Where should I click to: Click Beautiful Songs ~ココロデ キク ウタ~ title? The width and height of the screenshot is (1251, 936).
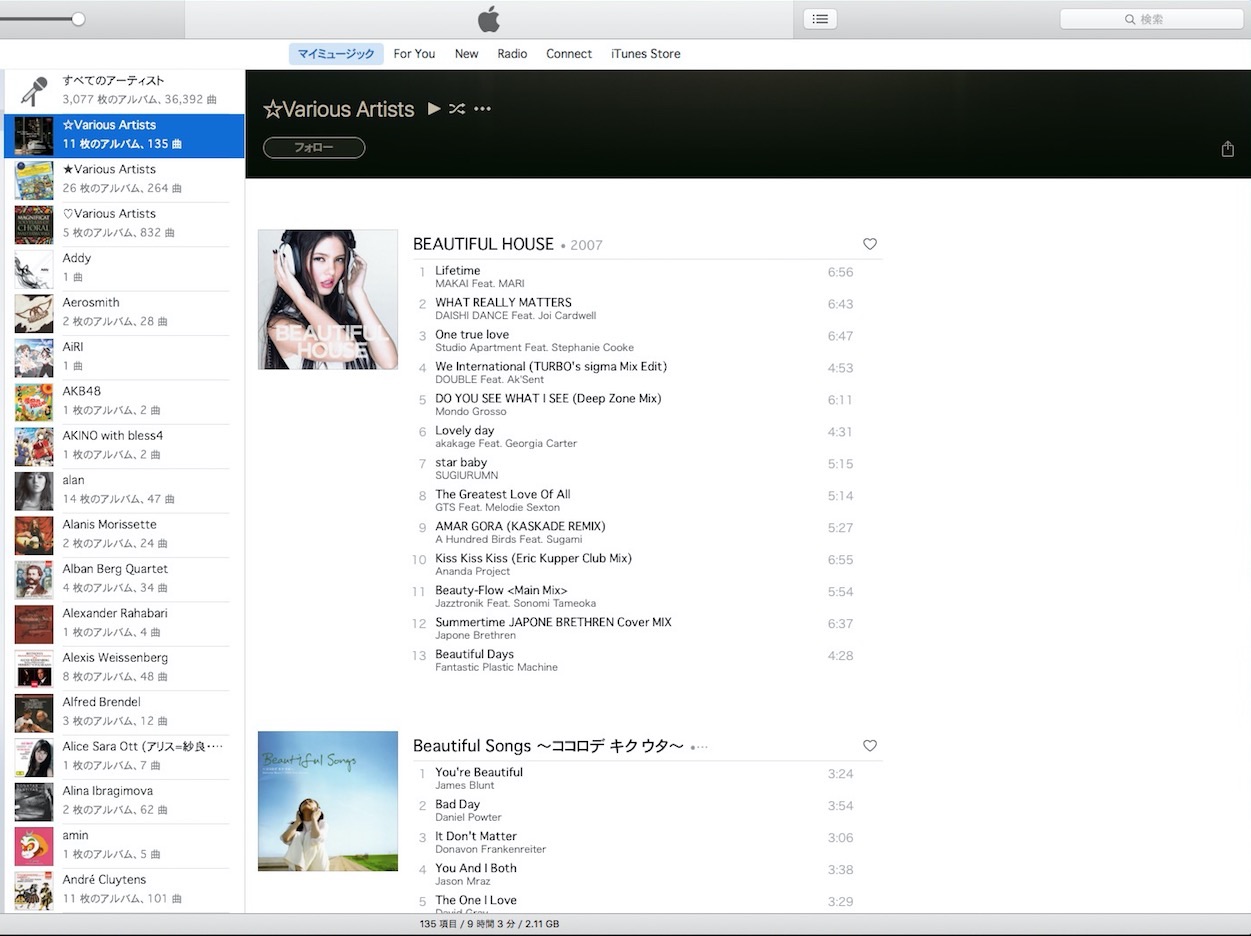pos(548,746)
